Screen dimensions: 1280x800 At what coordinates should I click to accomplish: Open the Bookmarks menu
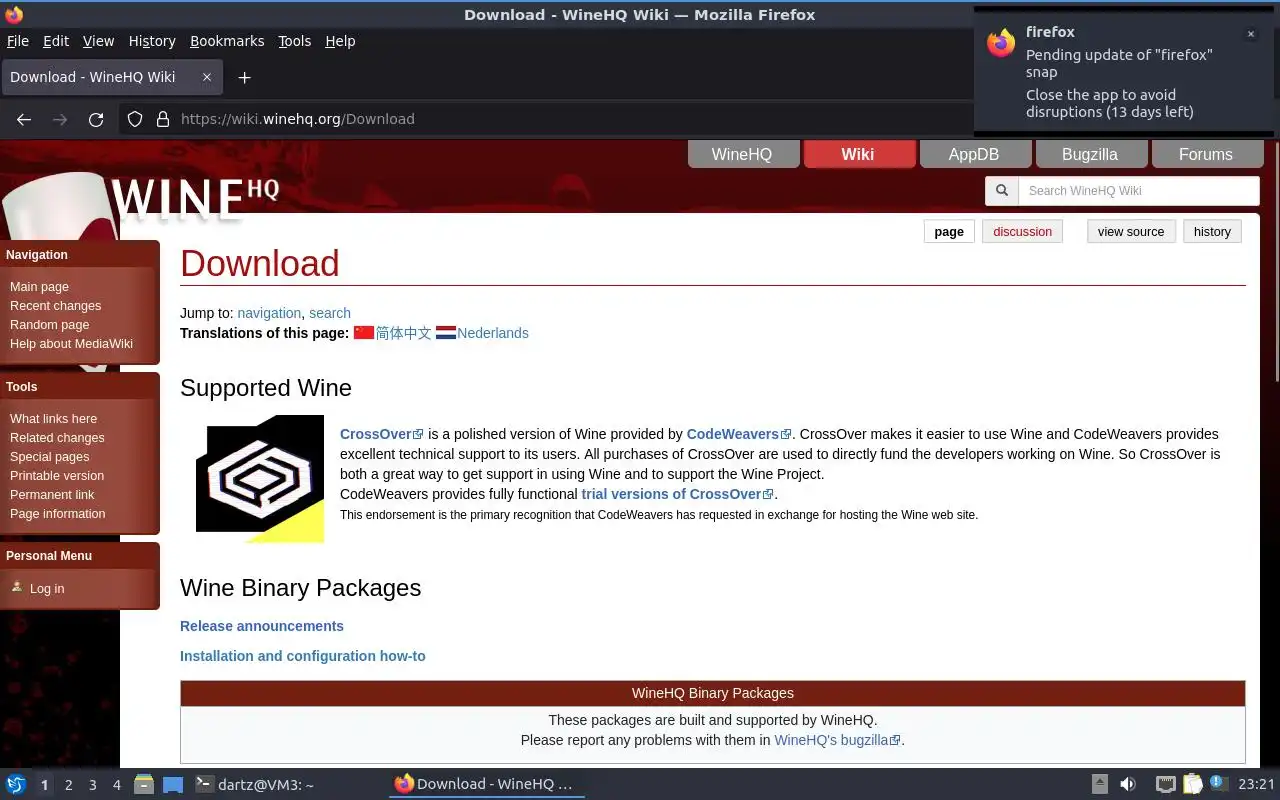click(x=227, y=41)
